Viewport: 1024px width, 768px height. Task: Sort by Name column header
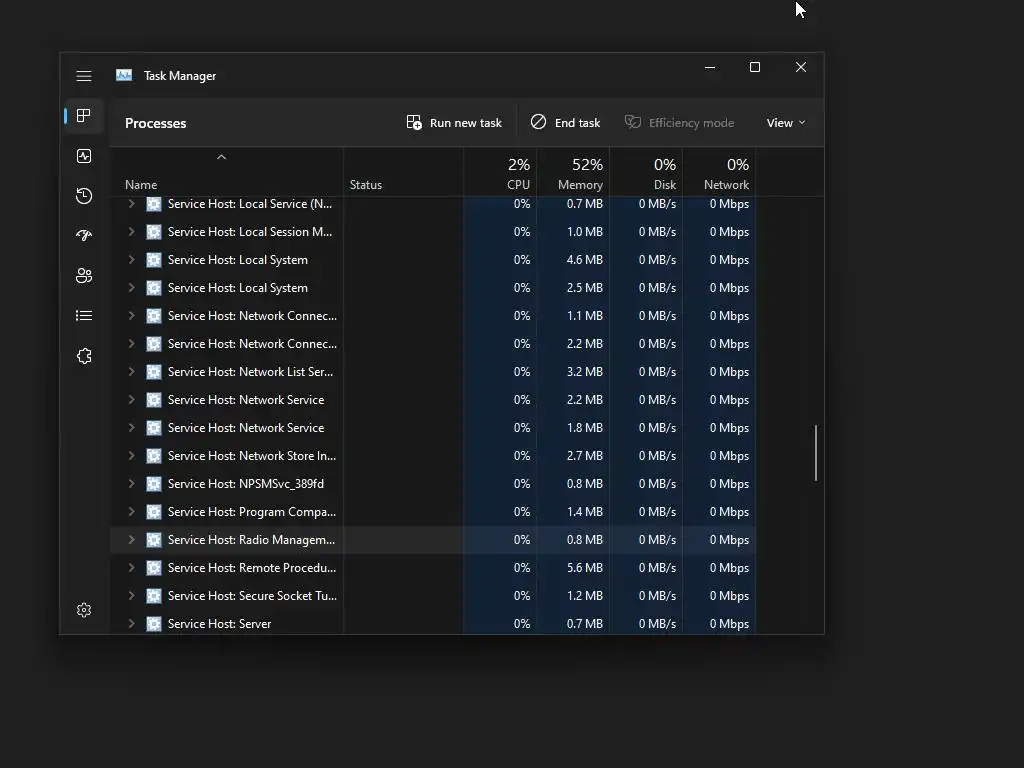[x=226, y=172]
